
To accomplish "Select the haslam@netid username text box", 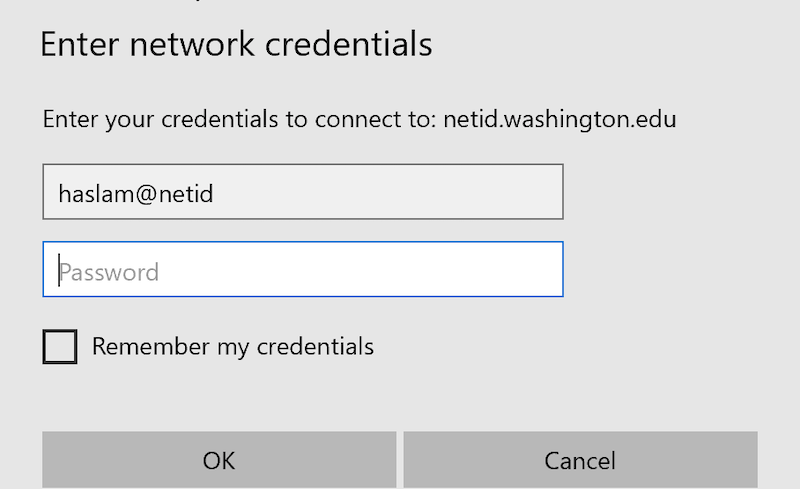I will [x=303, y=191].
